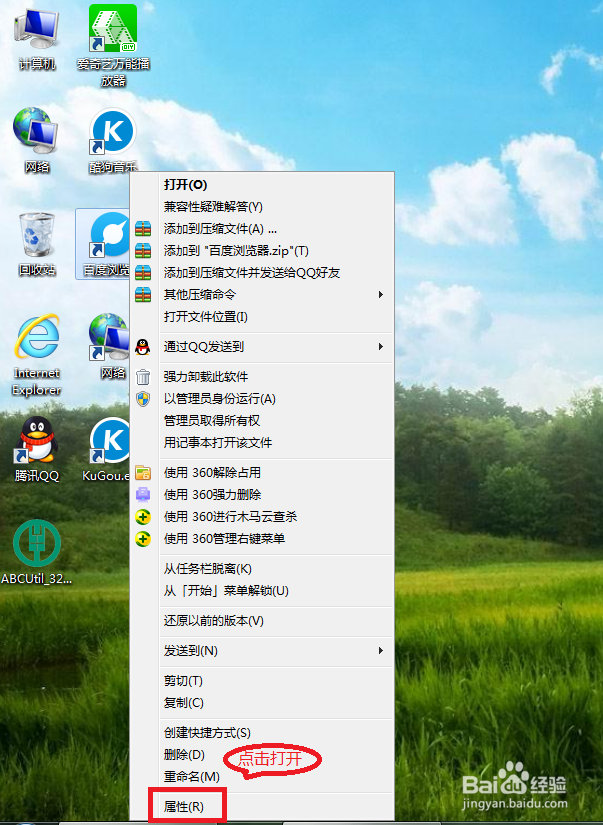603x825 pixels.
Task: Expand the 其他压缩命令 submenu arrow
Action: (381, 295)
